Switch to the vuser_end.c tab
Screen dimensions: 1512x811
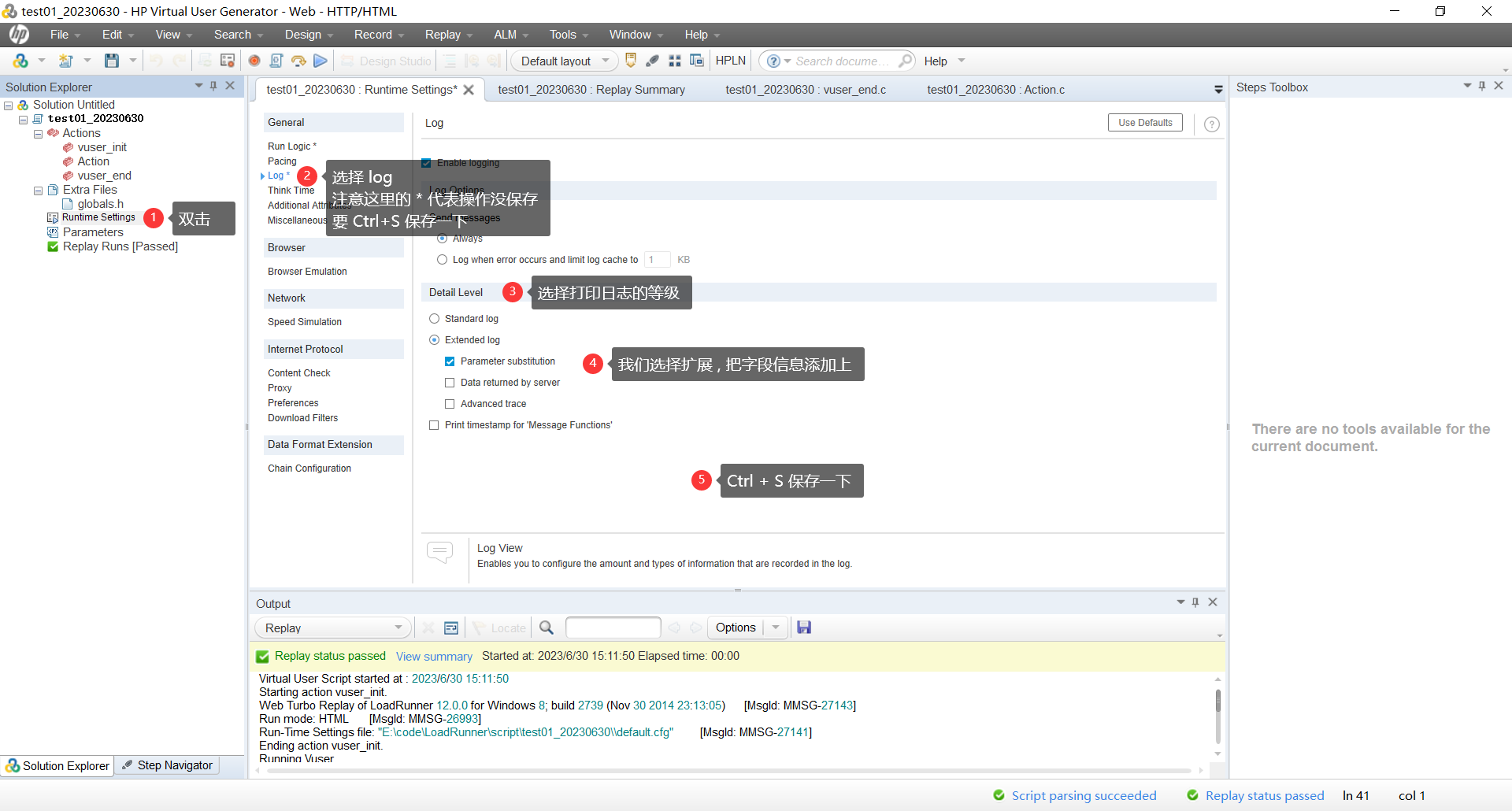(x=806, y=90)
